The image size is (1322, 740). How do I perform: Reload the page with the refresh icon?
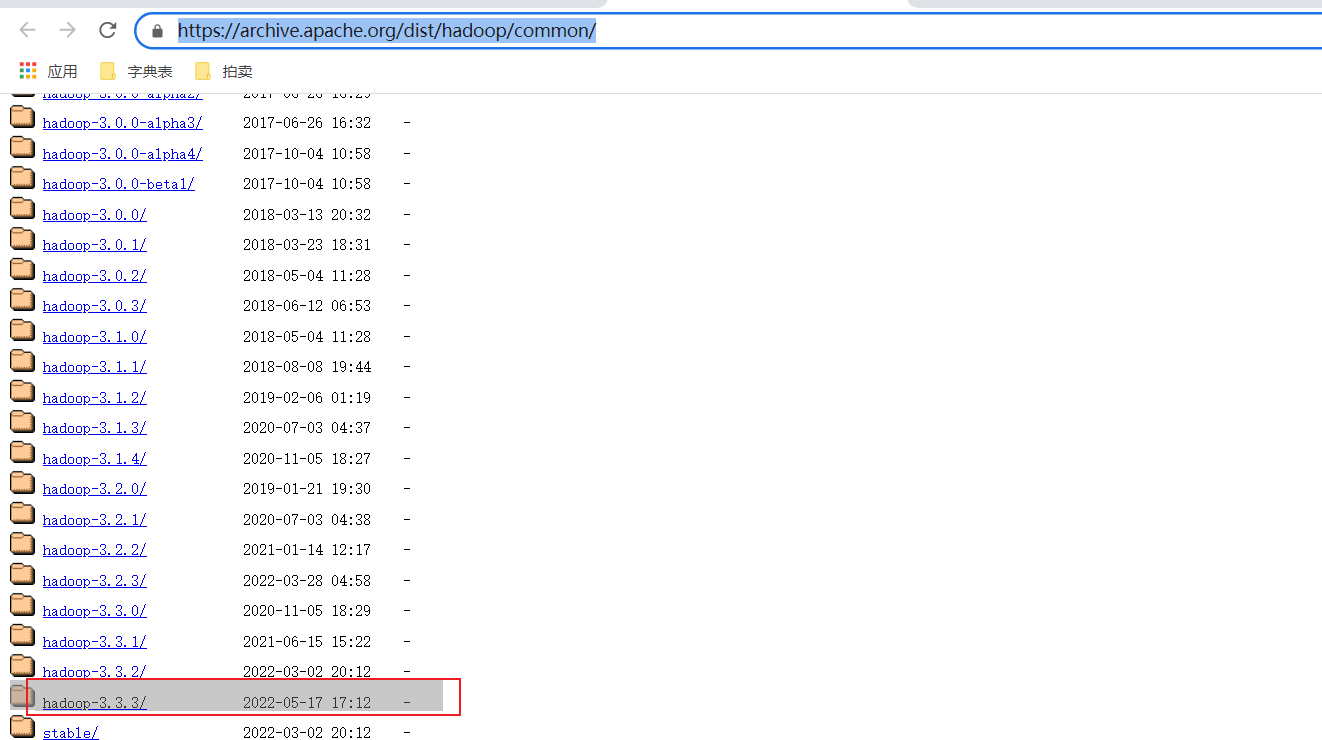tap(108, 30)
